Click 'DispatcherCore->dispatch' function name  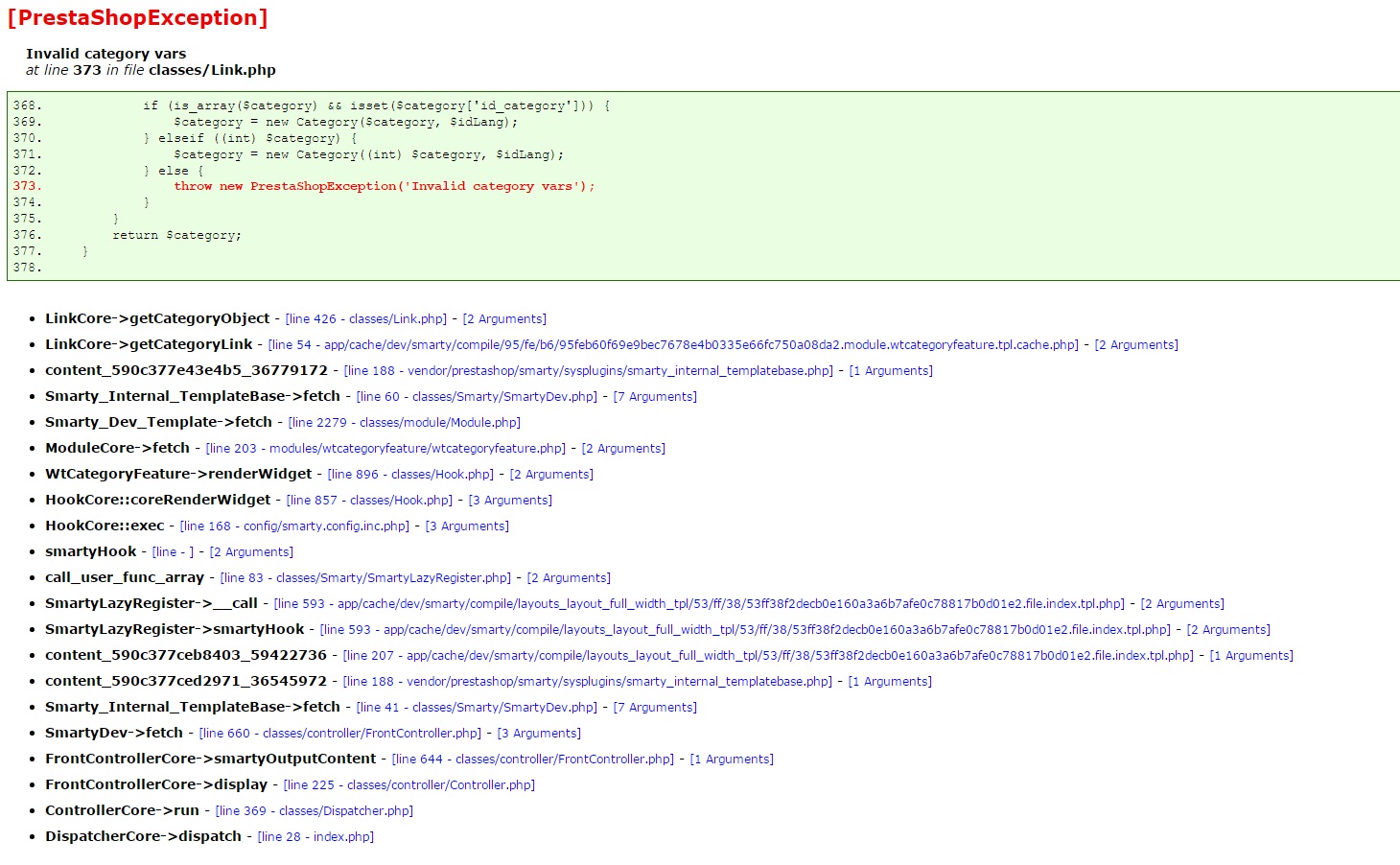pyautogui.click(x=144, y=836)
